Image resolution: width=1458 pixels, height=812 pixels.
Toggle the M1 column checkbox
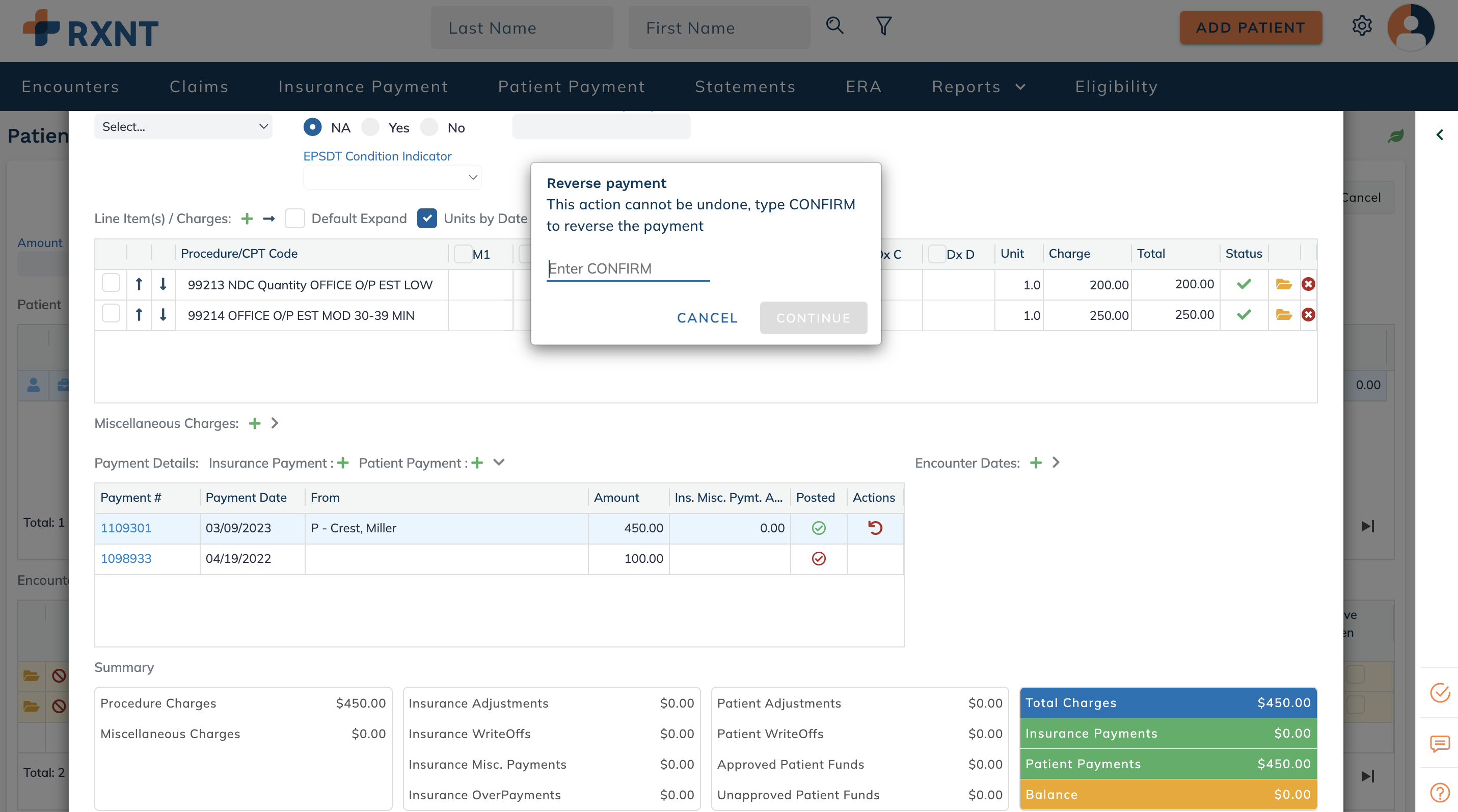coord(463,254)
